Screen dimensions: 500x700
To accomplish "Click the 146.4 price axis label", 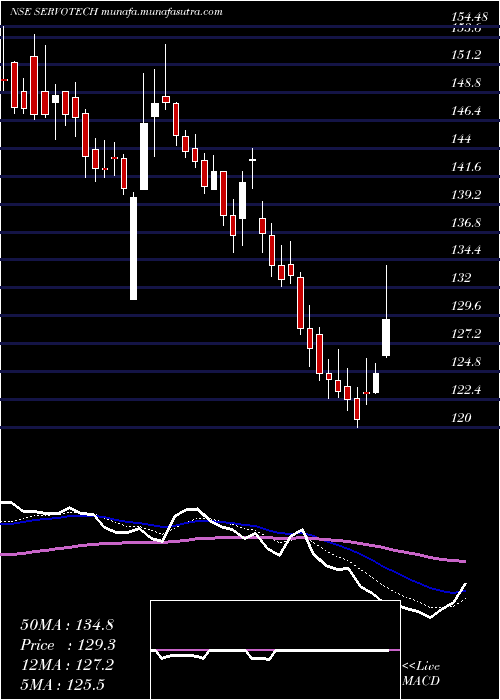I will [466, 111].
